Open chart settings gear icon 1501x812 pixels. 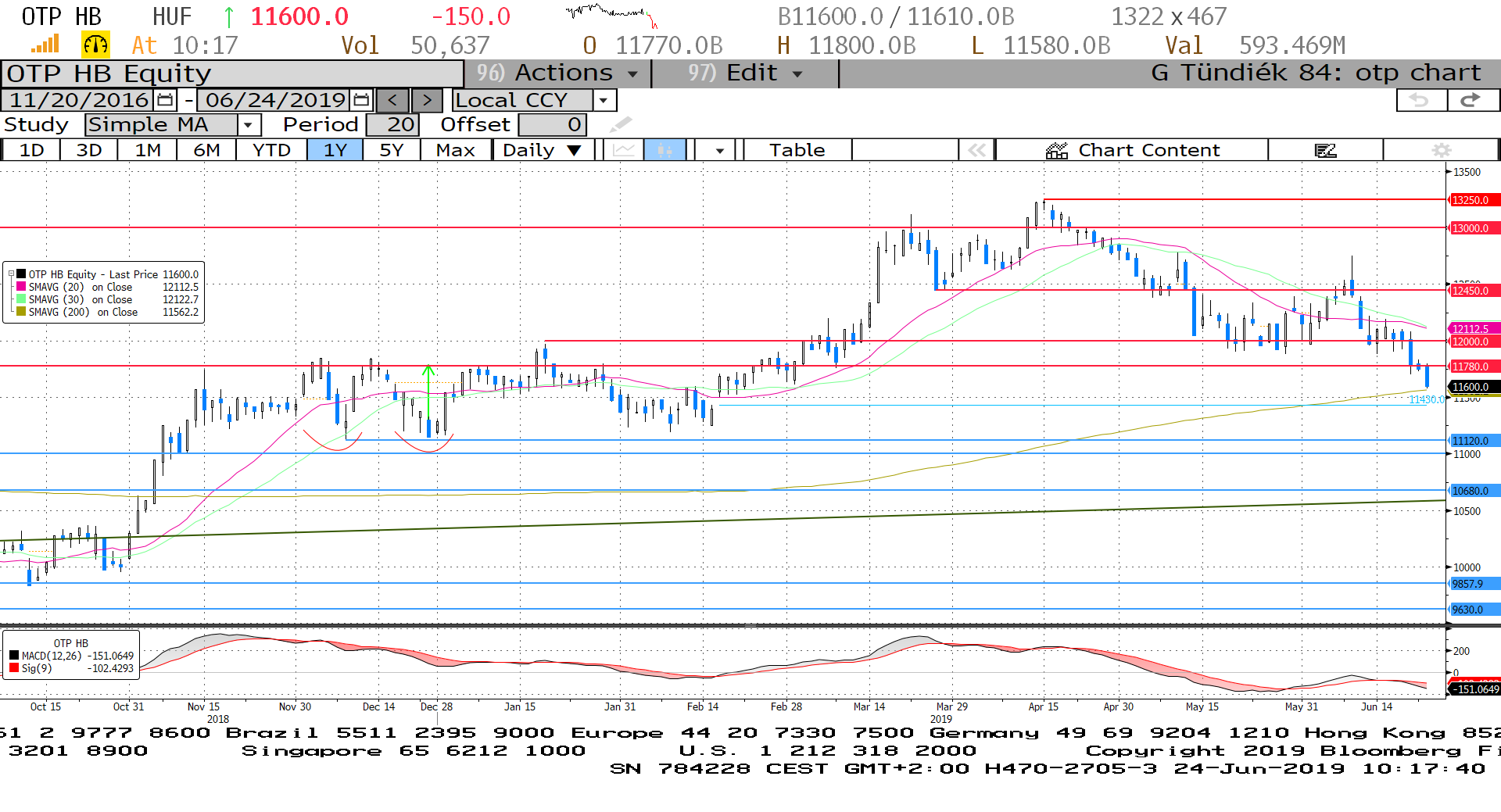[x=1441, y=150]
